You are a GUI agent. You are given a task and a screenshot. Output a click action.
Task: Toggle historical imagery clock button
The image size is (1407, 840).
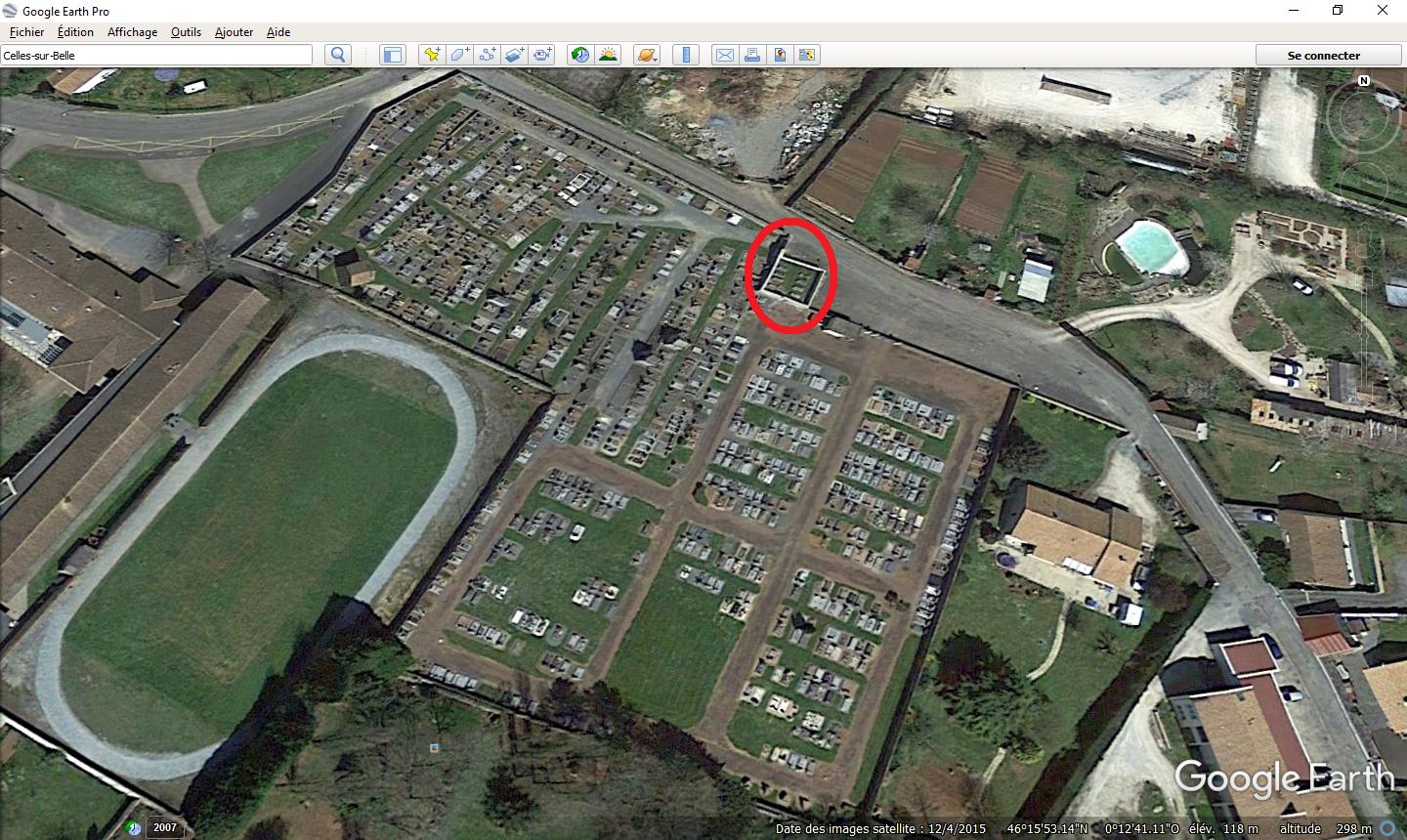pyautogui.click(x=580, y=55)
